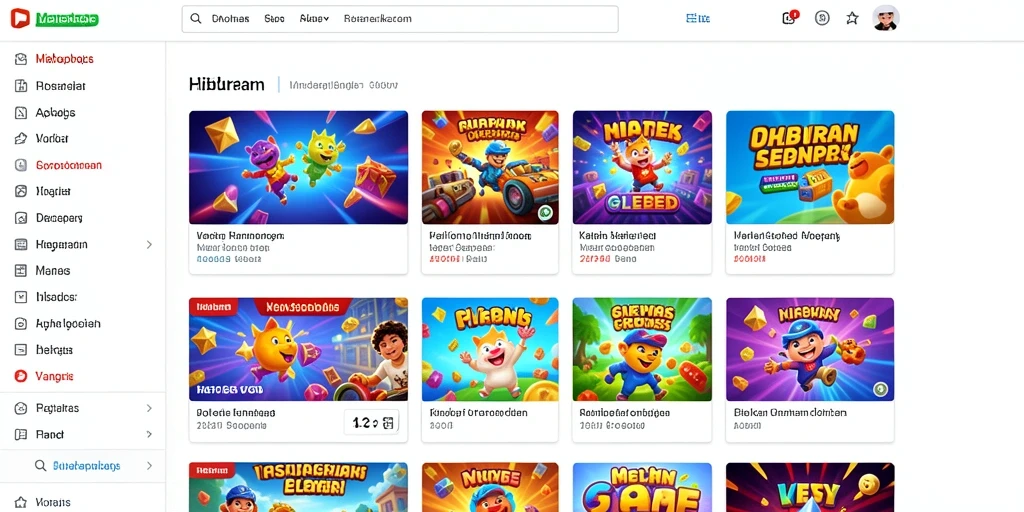The height and width of the screenshot is (512, 1024).
Task: Open the purple and green monsters game thumbnail
Action: [x=298, y=167]
